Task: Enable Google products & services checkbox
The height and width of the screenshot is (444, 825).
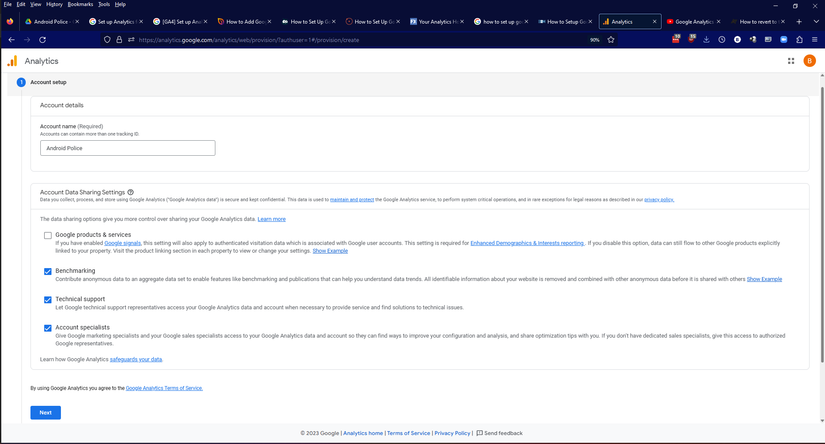Action: pyautogui.click(x=48, y=235)
